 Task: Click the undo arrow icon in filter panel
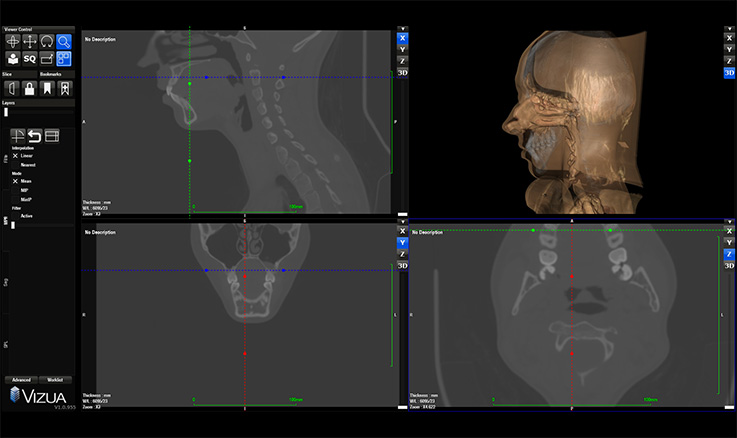point(35,136)
